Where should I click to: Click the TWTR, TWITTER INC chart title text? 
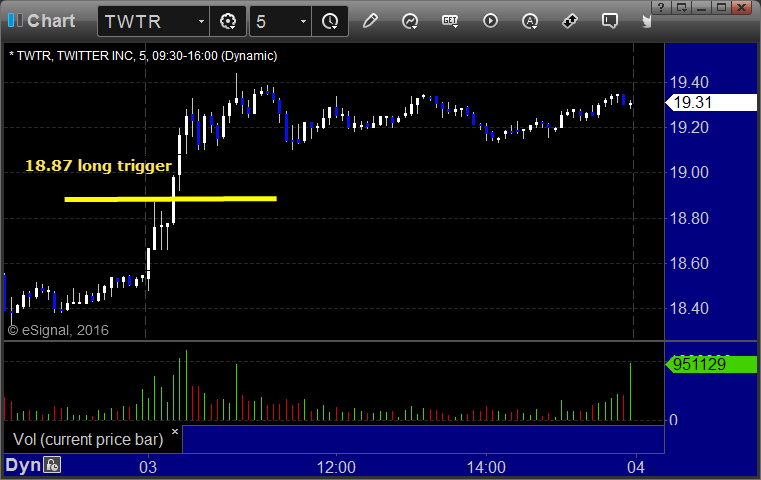click(143, 56)
